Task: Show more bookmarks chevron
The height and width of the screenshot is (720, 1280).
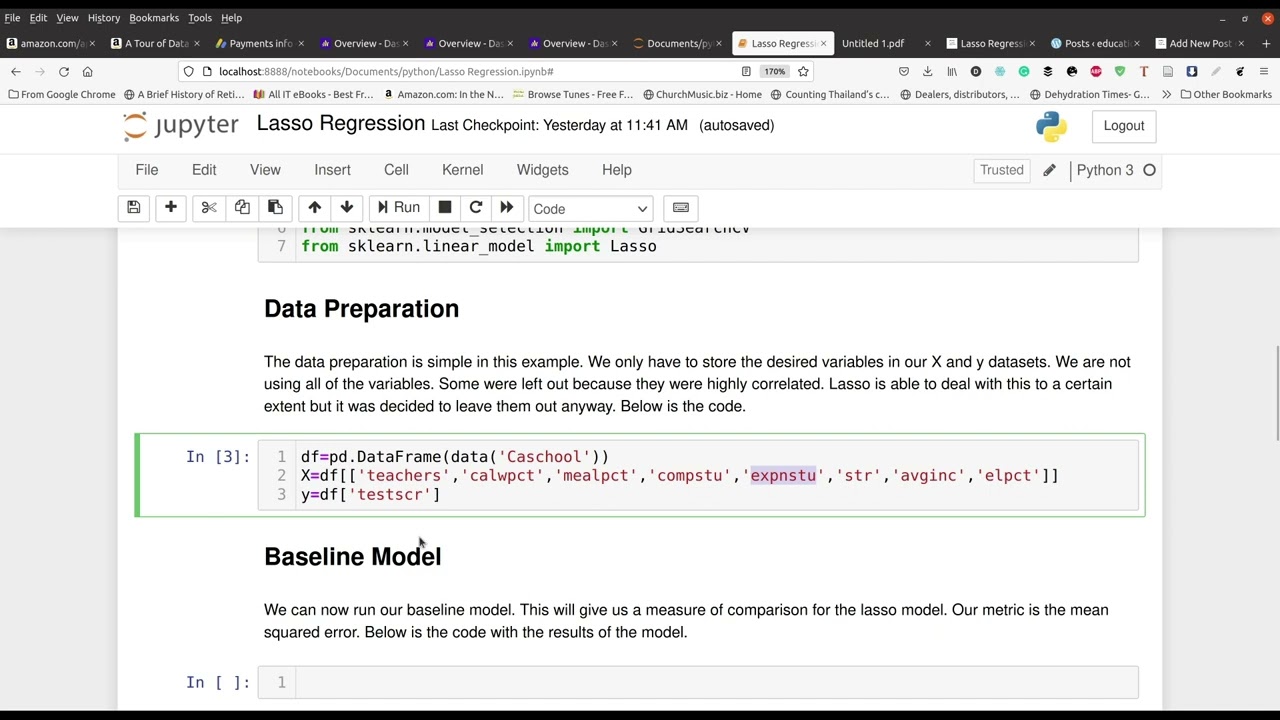Action: pos(1166,95)
